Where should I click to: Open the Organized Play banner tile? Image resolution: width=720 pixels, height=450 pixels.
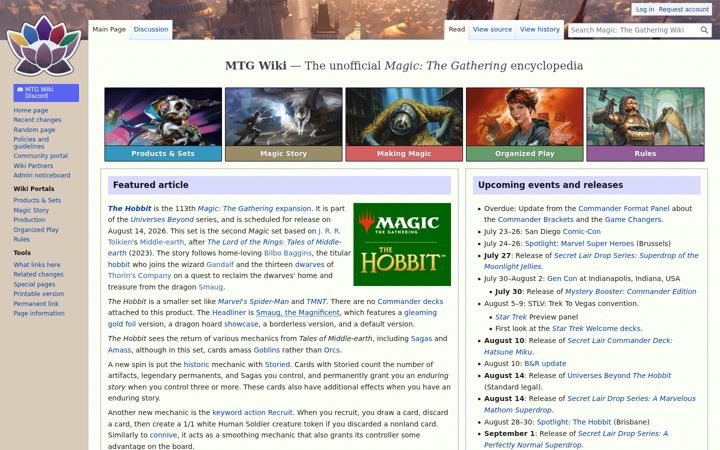click(x=524, y=124)
